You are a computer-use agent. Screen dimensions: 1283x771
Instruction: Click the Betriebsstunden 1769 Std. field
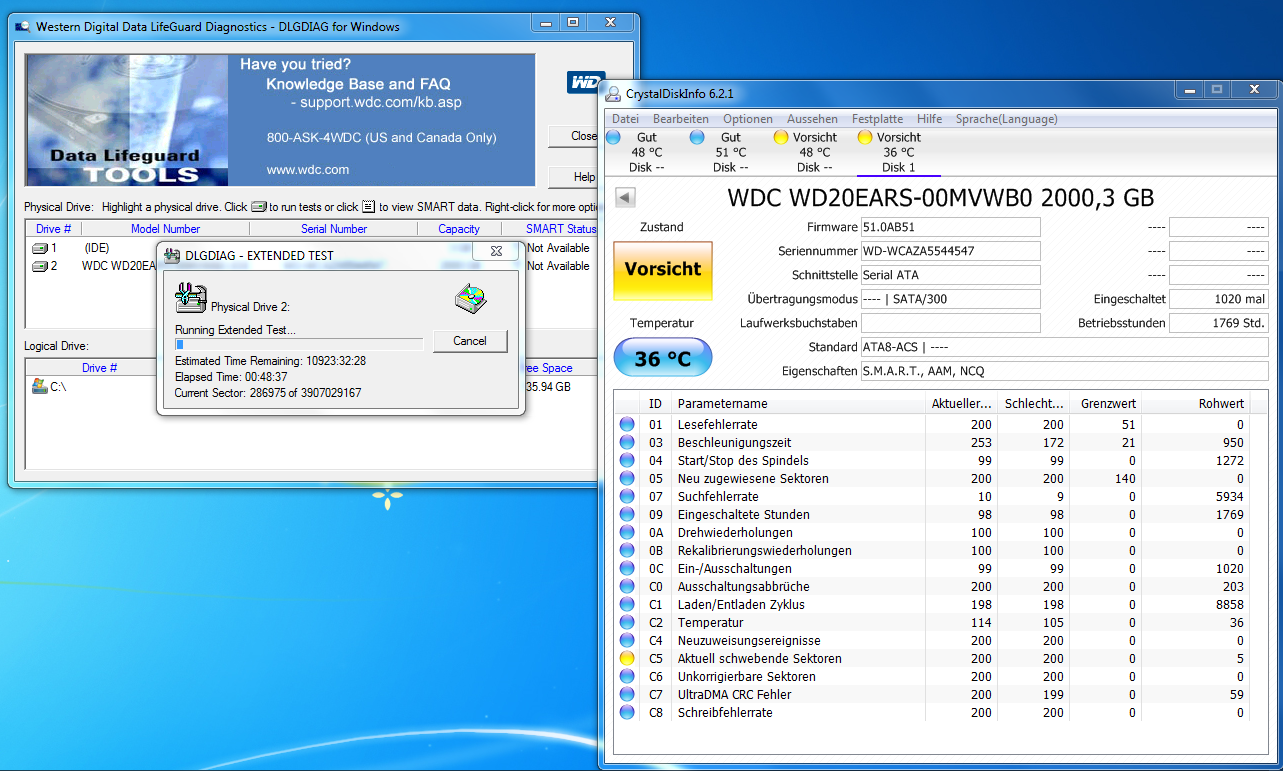1219,323
